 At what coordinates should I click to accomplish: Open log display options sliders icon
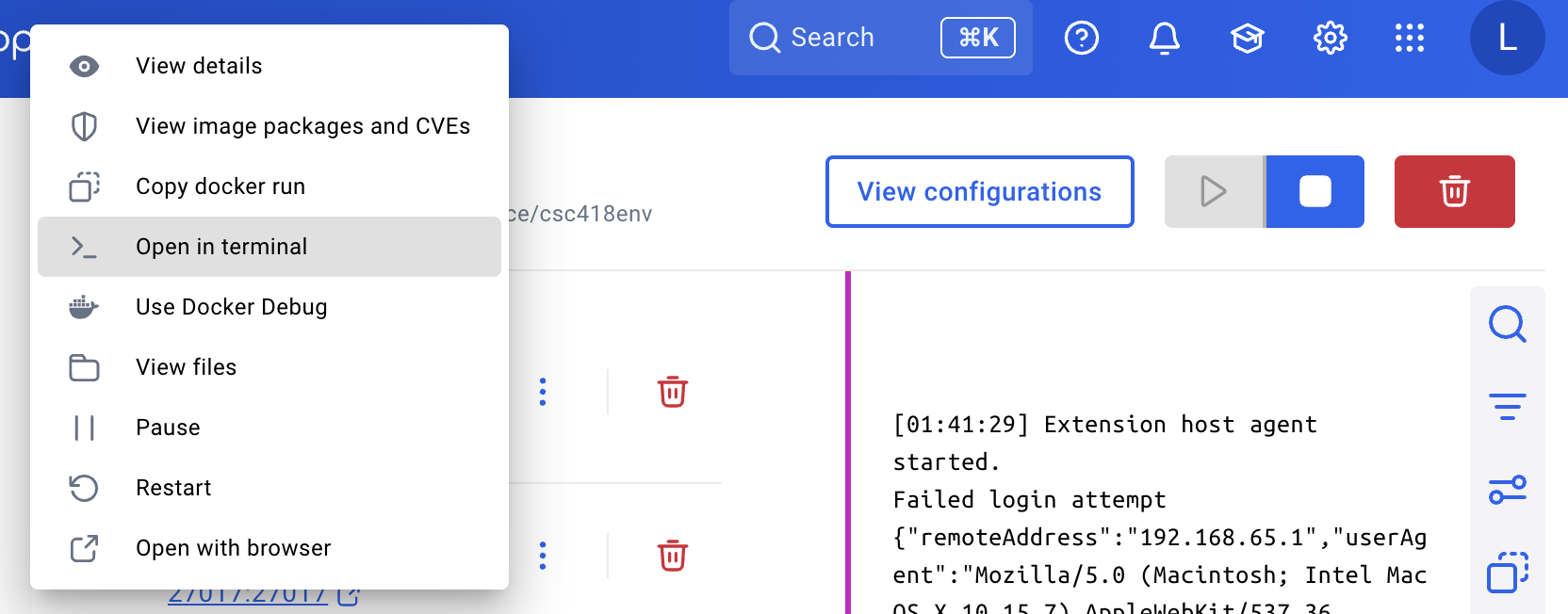coord(1507,490)
